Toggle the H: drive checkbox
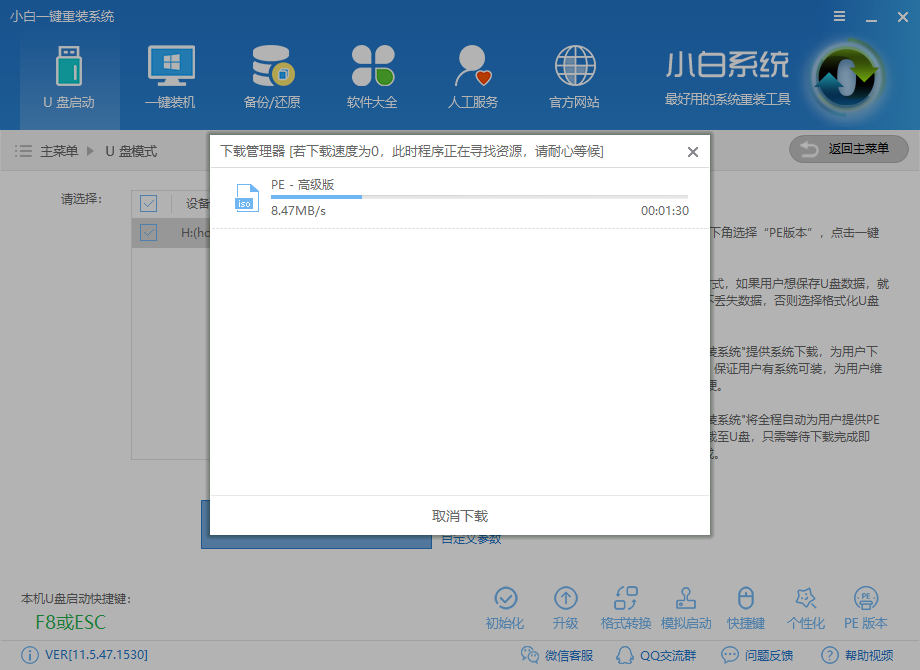Viewport: 920px width, 670px height. [x=148, y=232]
